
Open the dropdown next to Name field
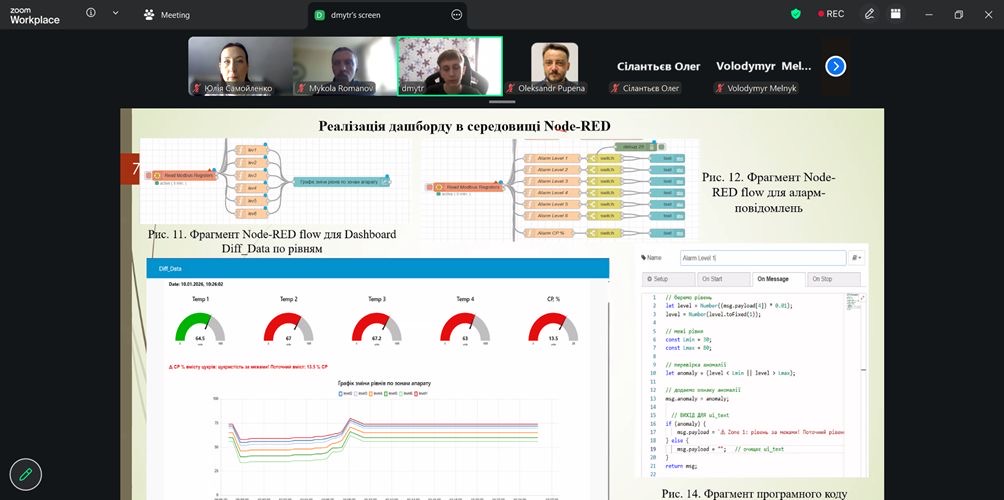856,257
